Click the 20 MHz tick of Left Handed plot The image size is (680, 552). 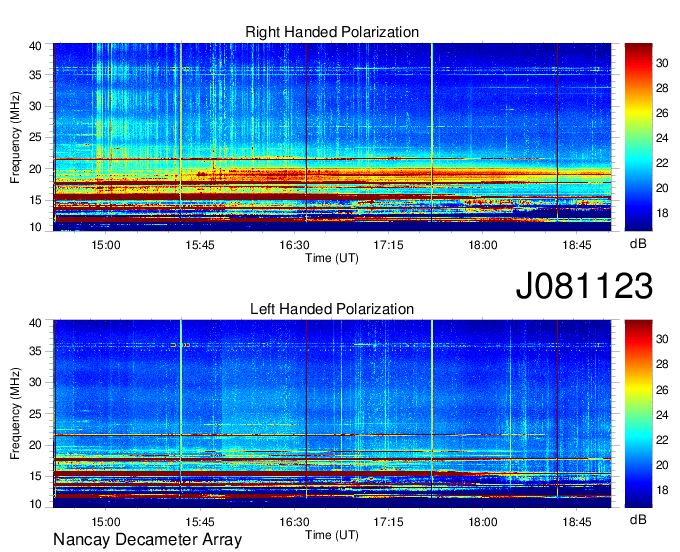tap(35, 445)
